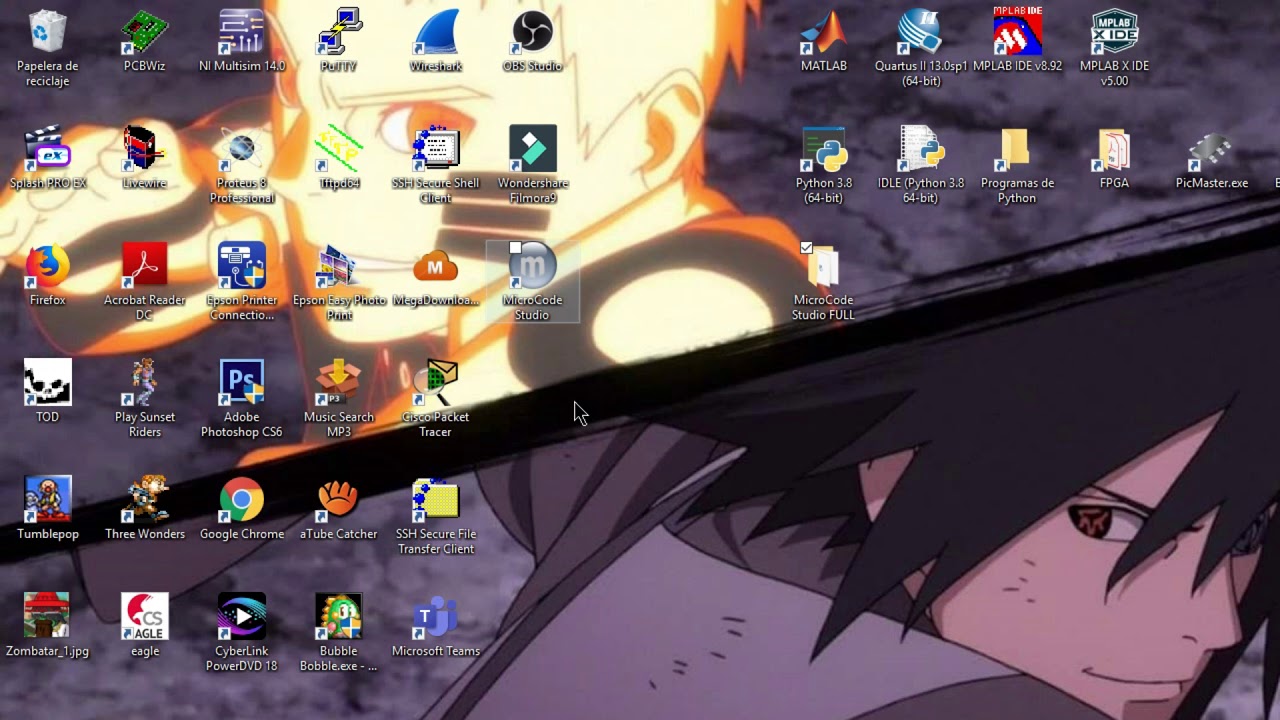Click the CS Eagle shortcut icon
This screenshot has width=1280, height=720.
point(144,617)
